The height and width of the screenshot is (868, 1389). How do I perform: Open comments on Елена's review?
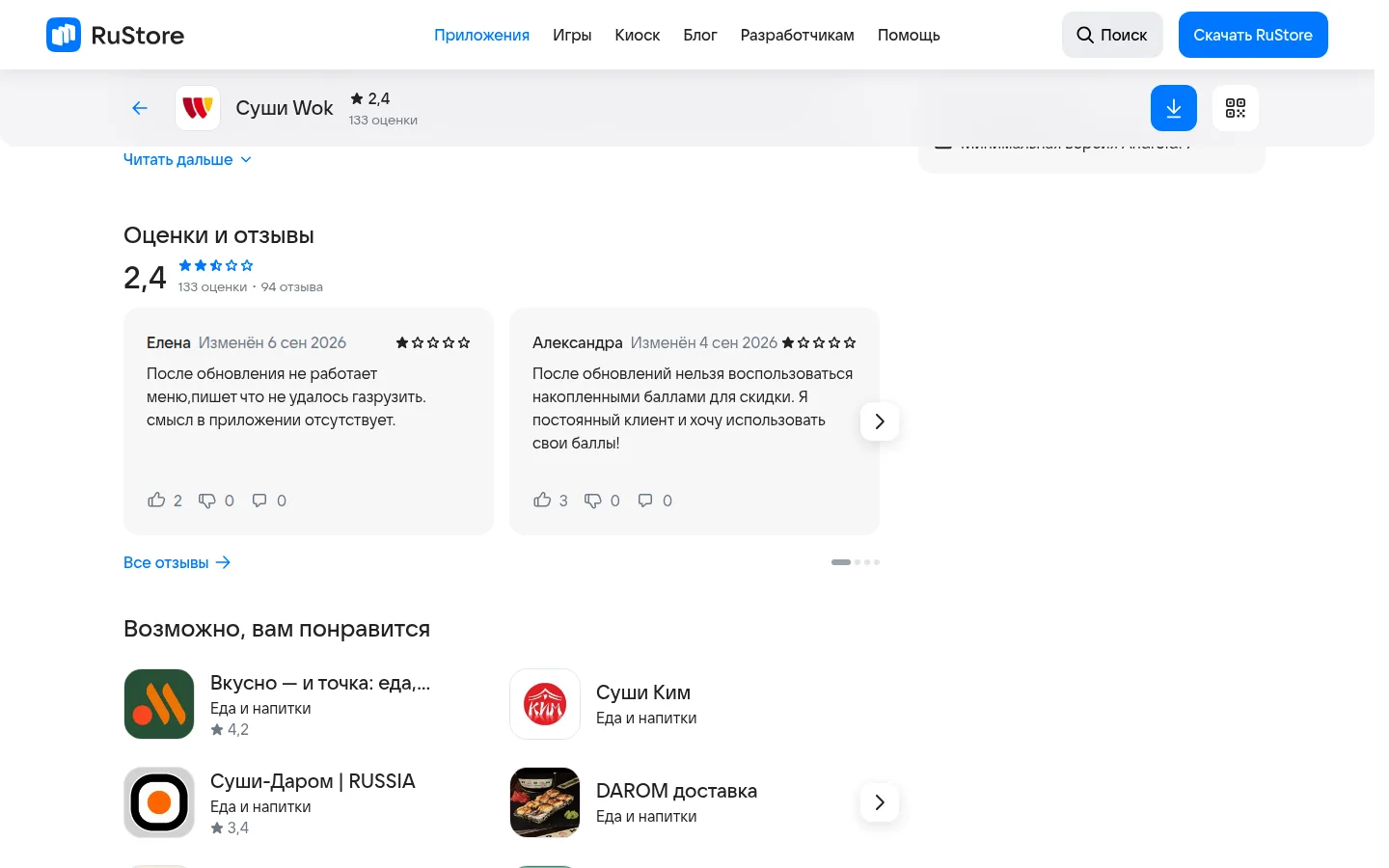click(259, 501)
